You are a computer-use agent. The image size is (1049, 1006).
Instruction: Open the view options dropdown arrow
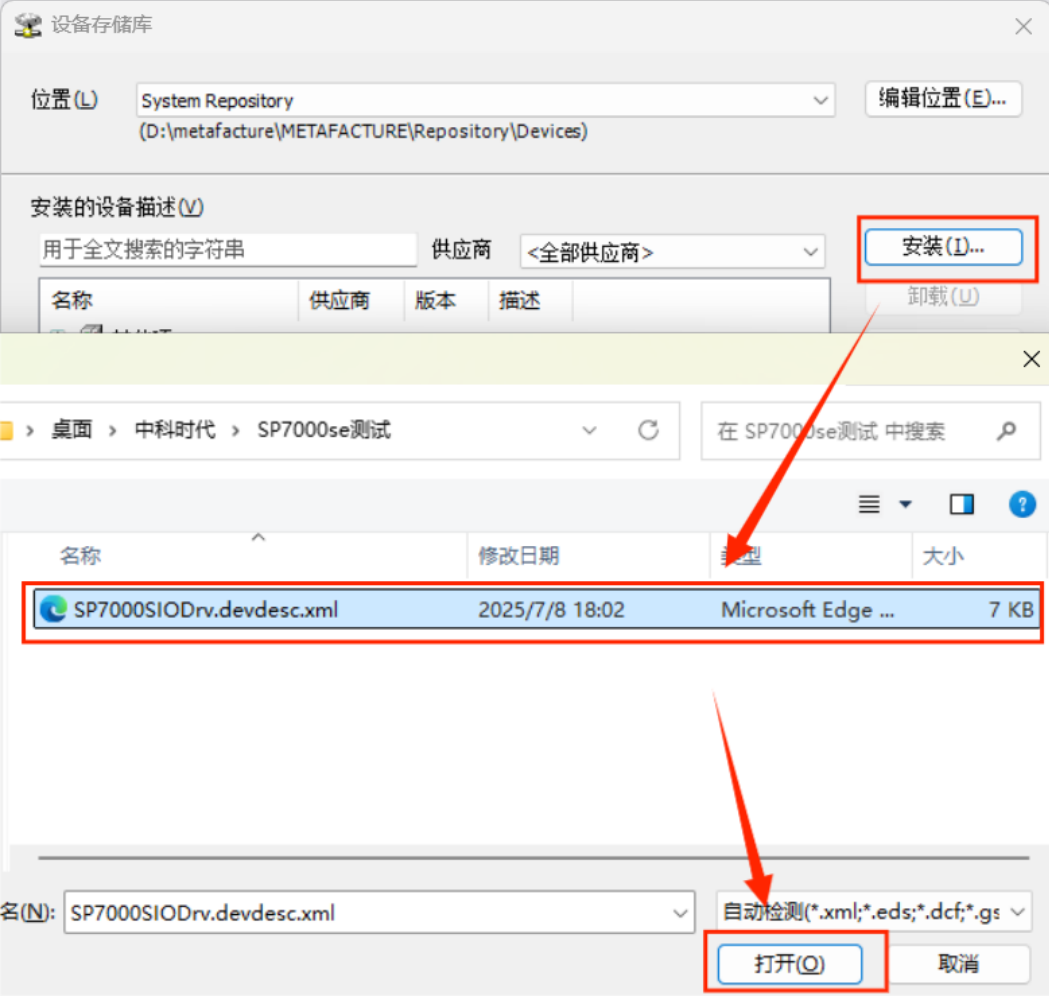click(905, 504)
